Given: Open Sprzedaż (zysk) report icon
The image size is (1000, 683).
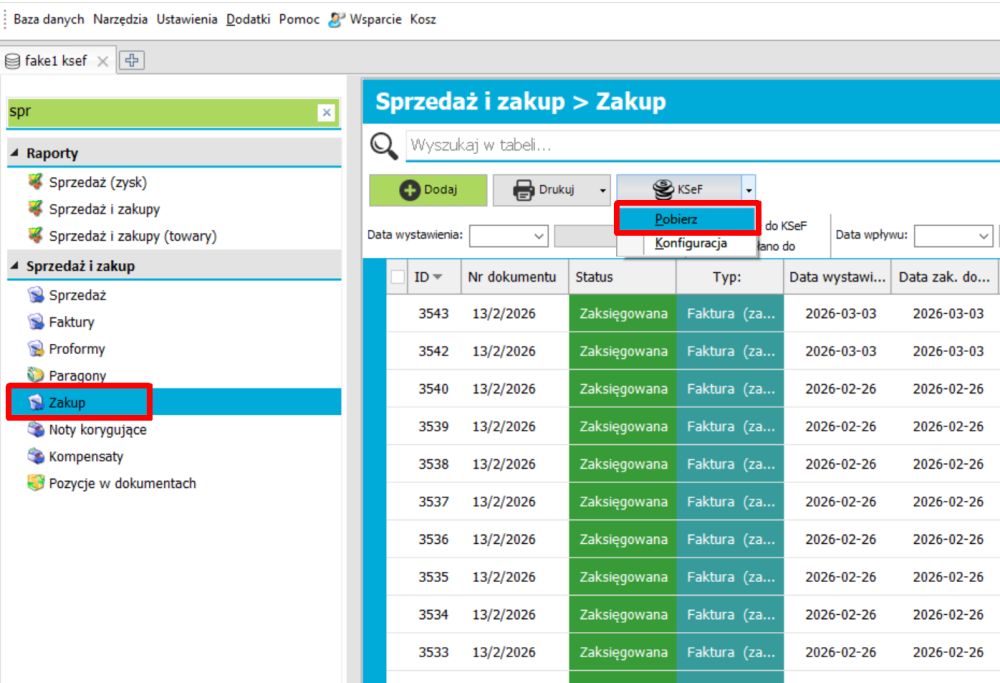Looking at the screenshot, I should [x=36, y=182].
